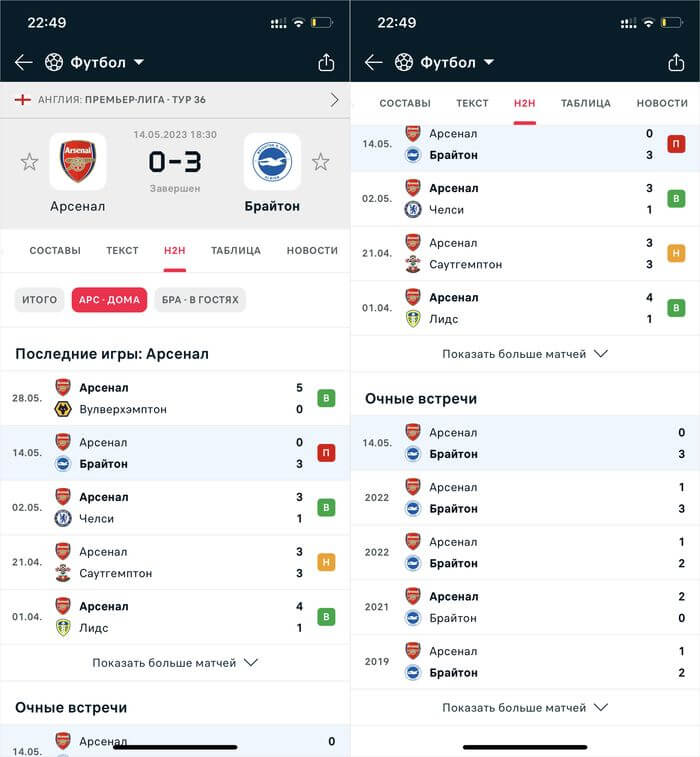Image resolution: width=700 pixels, height=757 pixels.
Task: Tap the back arrow in left screen header
Action: click(24, 62)
